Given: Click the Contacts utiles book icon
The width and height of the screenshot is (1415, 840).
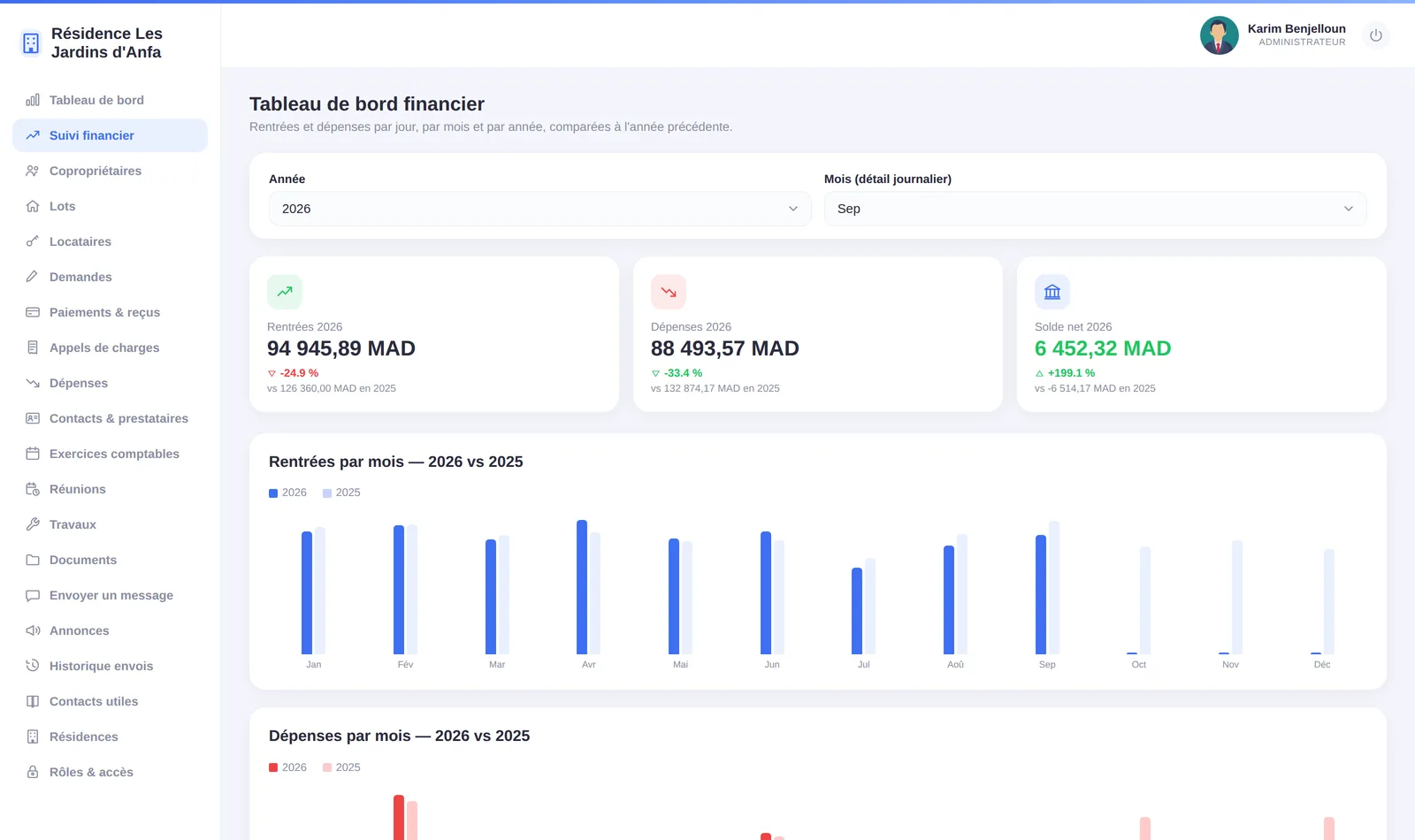Looking at the screenshot, I should (x=33, y=701).
